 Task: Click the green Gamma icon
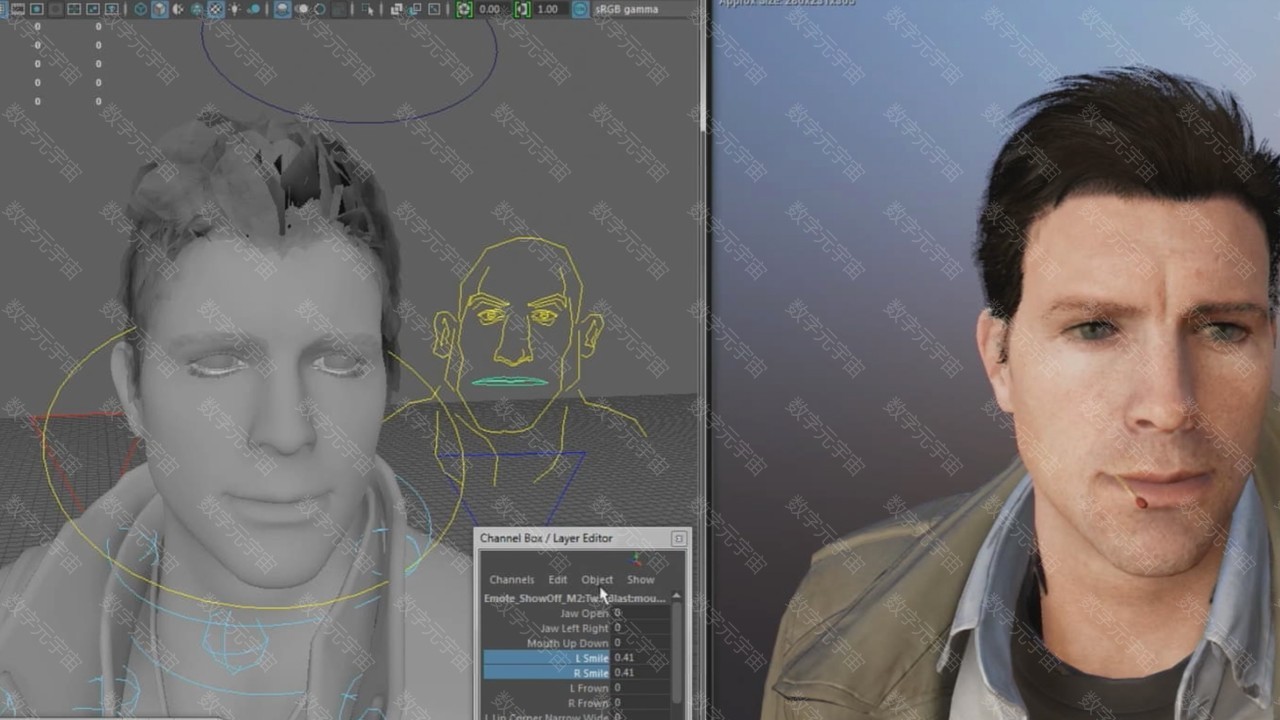click(523, 9)
